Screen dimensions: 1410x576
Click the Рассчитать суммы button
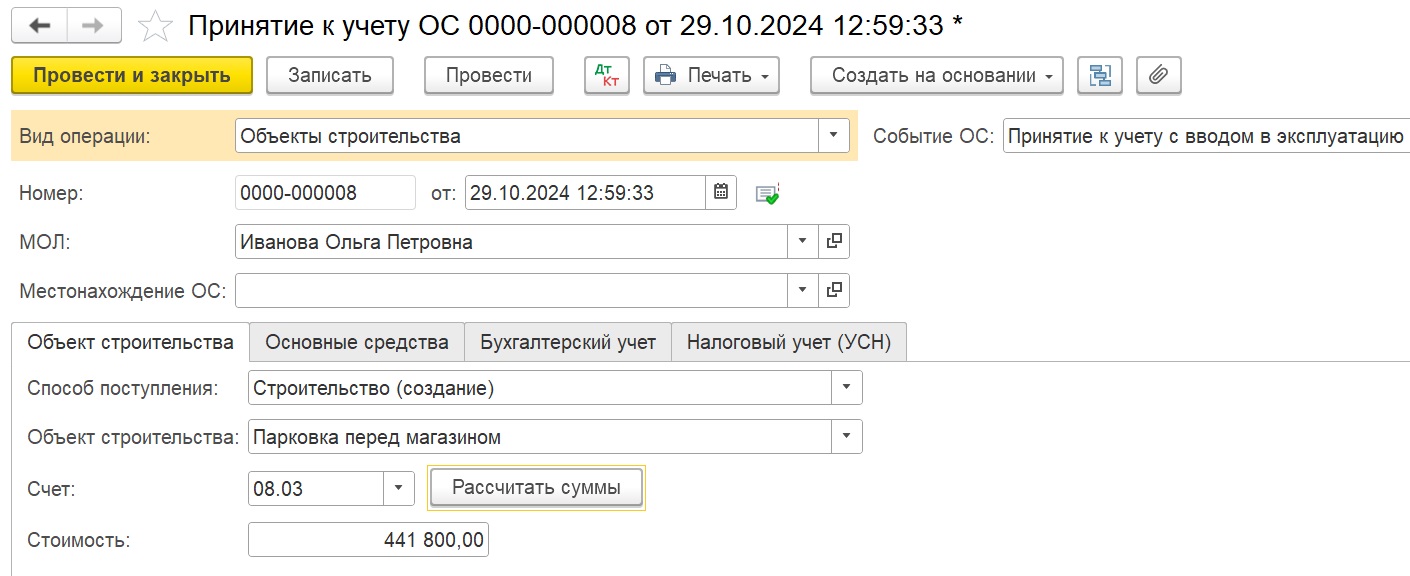536,488
